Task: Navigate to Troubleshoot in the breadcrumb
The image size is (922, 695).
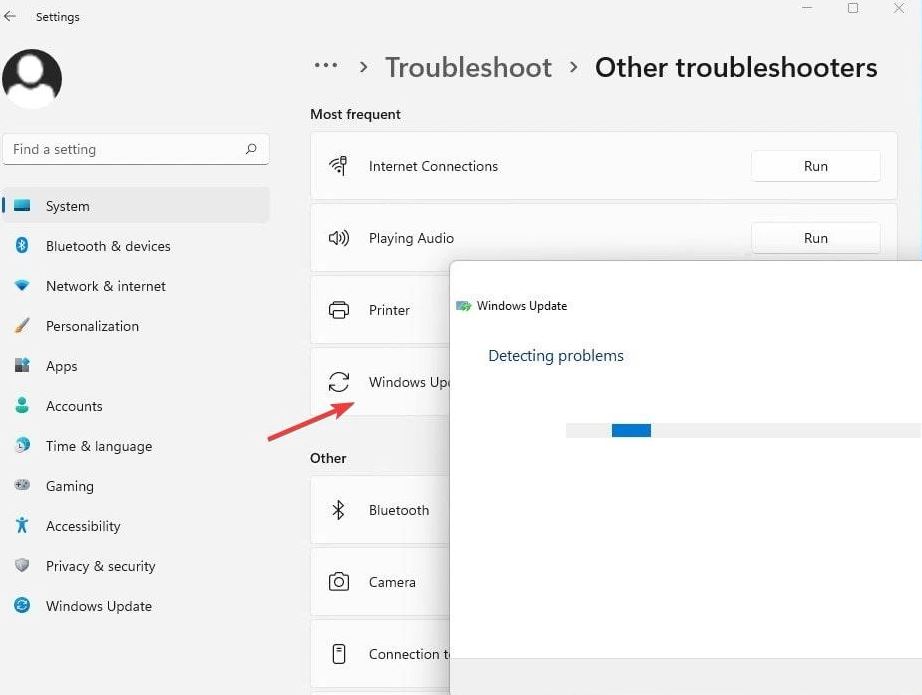Action: pos(468,67)
